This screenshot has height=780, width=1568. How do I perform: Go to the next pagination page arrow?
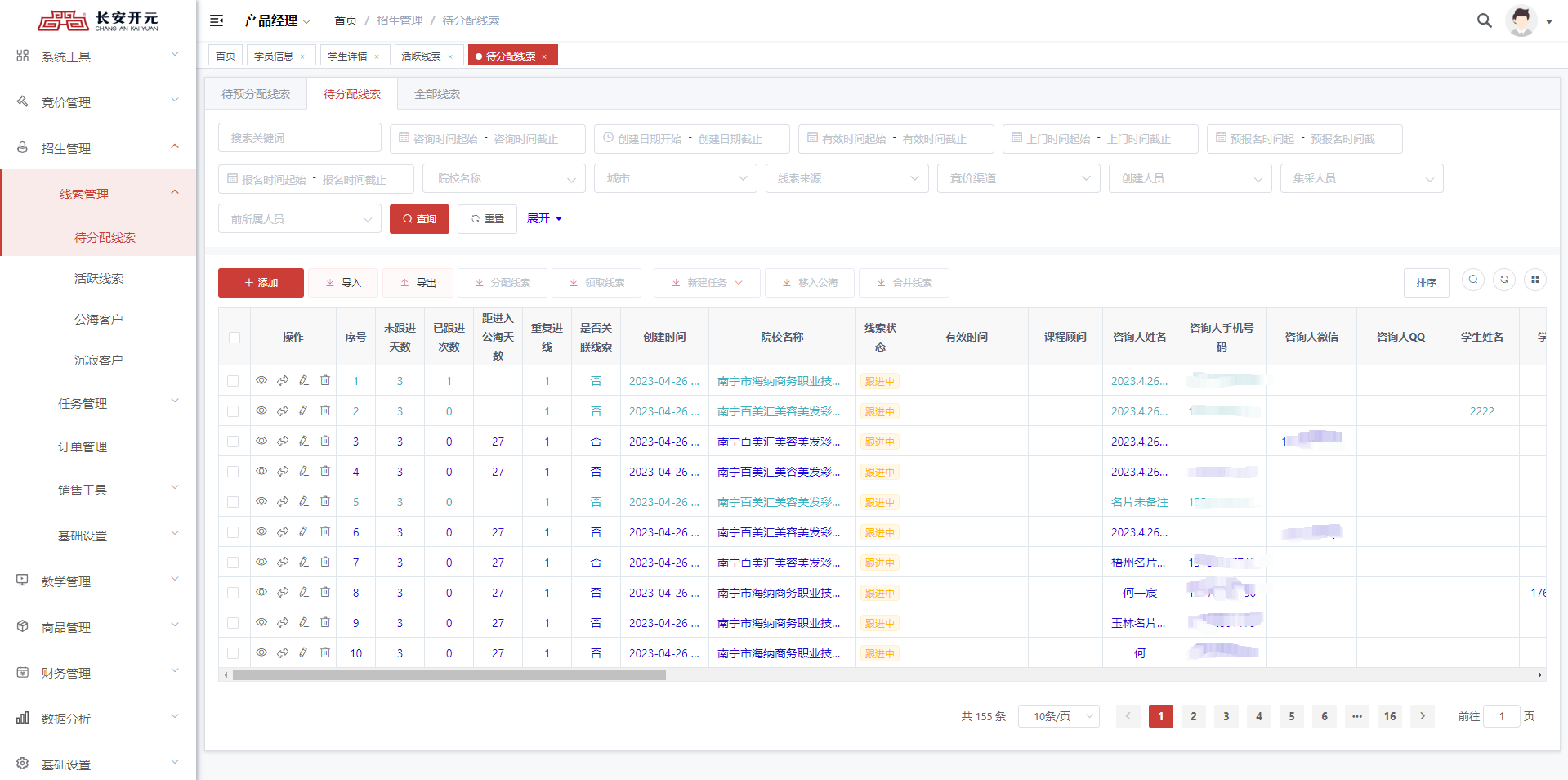(1423, 716)
